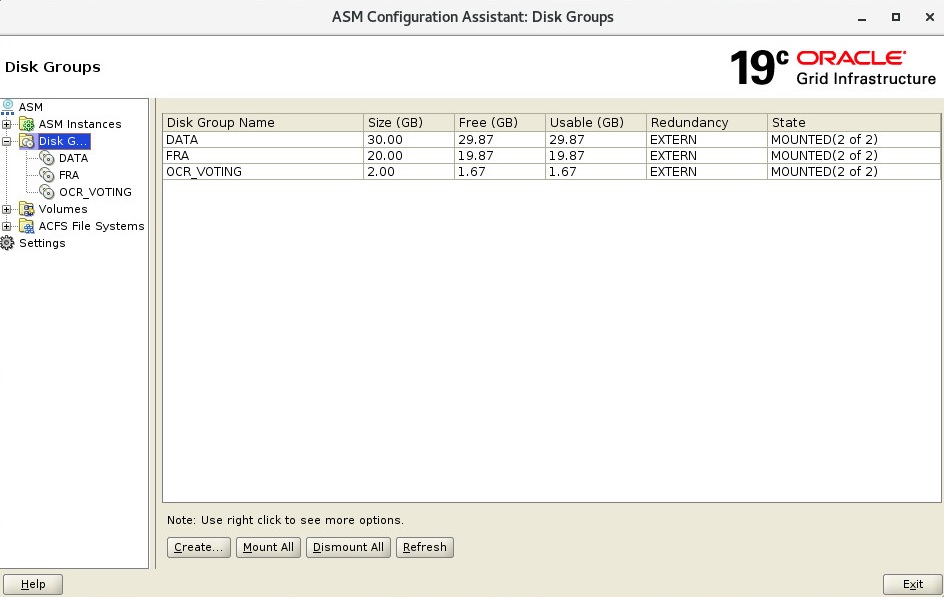The image size is (944, 597).
Task: Collapse the Disk Groups tree node
Action: tap(7, 141)
